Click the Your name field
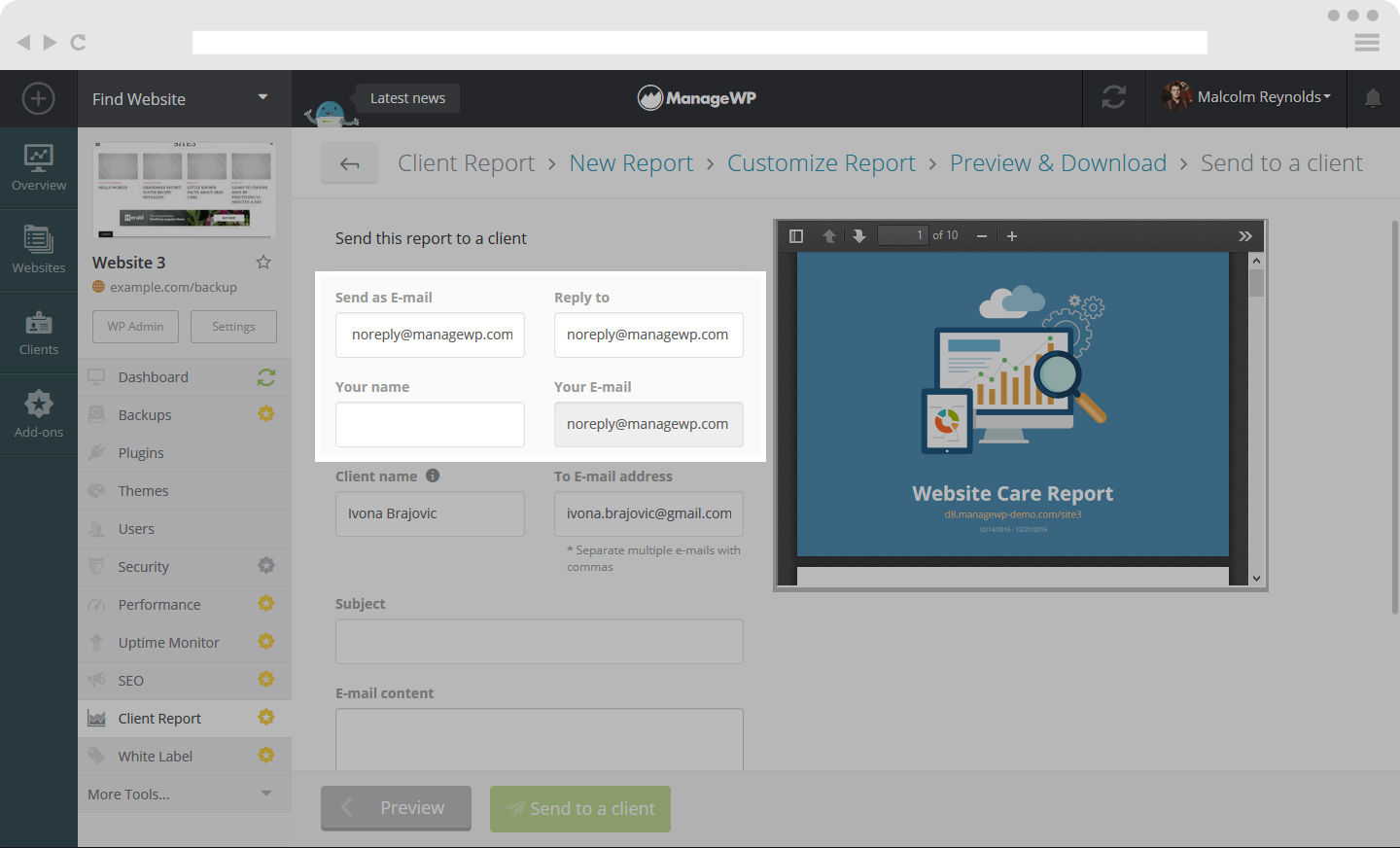Viewport: 1400px width, 848px height. click(x=430, y=424)
